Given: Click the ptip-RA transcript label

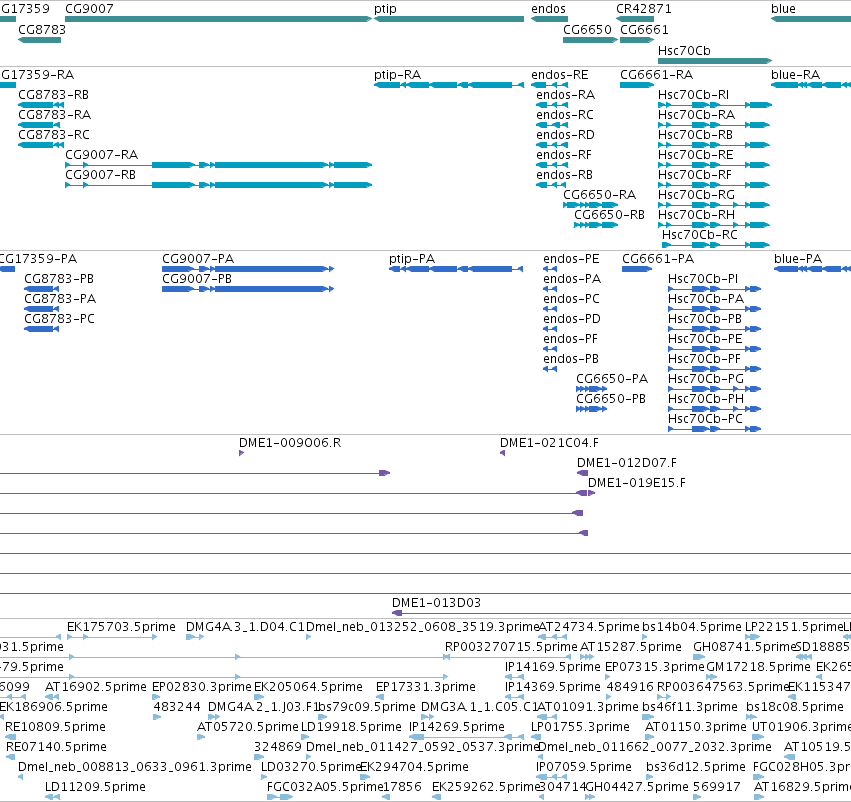Looking at the screenshot, I should coord(397,75).
